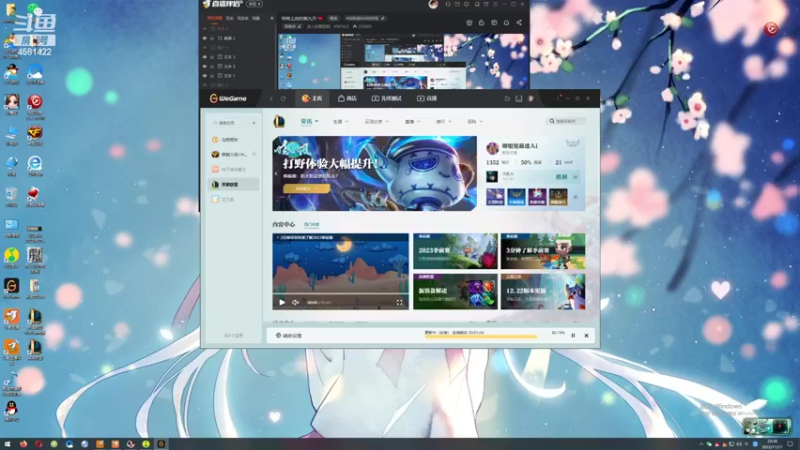Click the edit pencil beside the badge cards
Screen dimensions: 800x450
576,197
